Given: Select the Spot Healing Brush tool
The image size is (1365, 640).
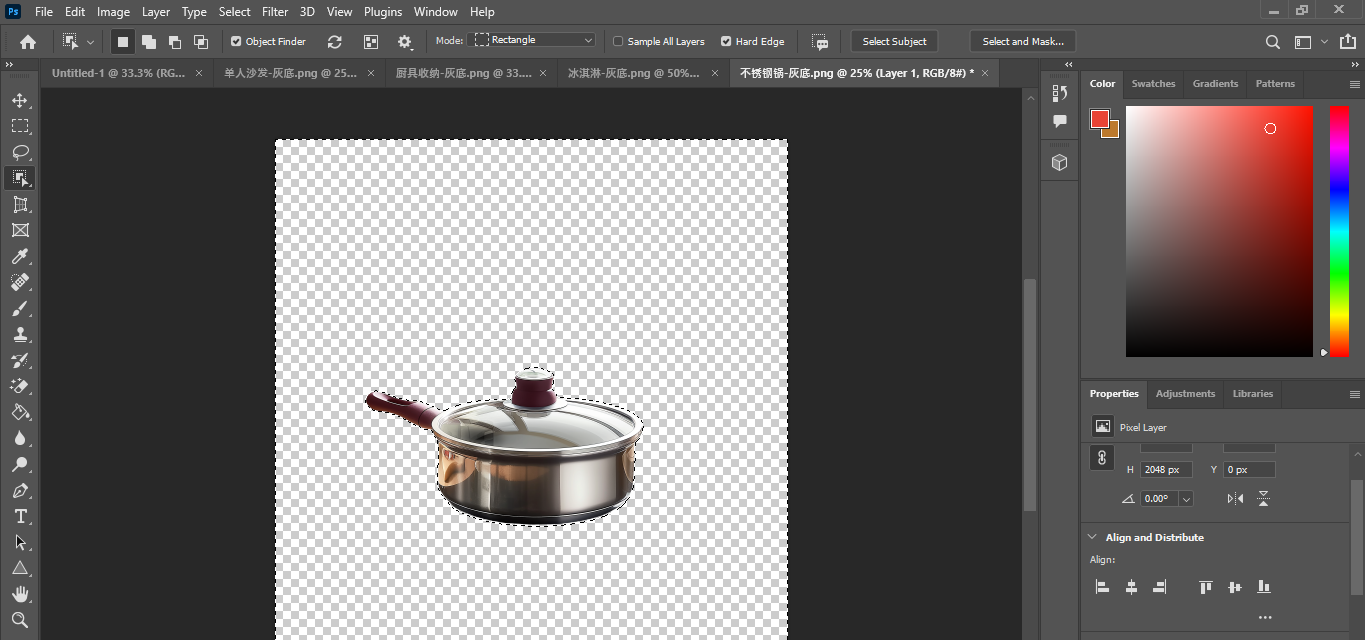Looking at the screenshot, I should pyautogui.click(x=20, y=283).
